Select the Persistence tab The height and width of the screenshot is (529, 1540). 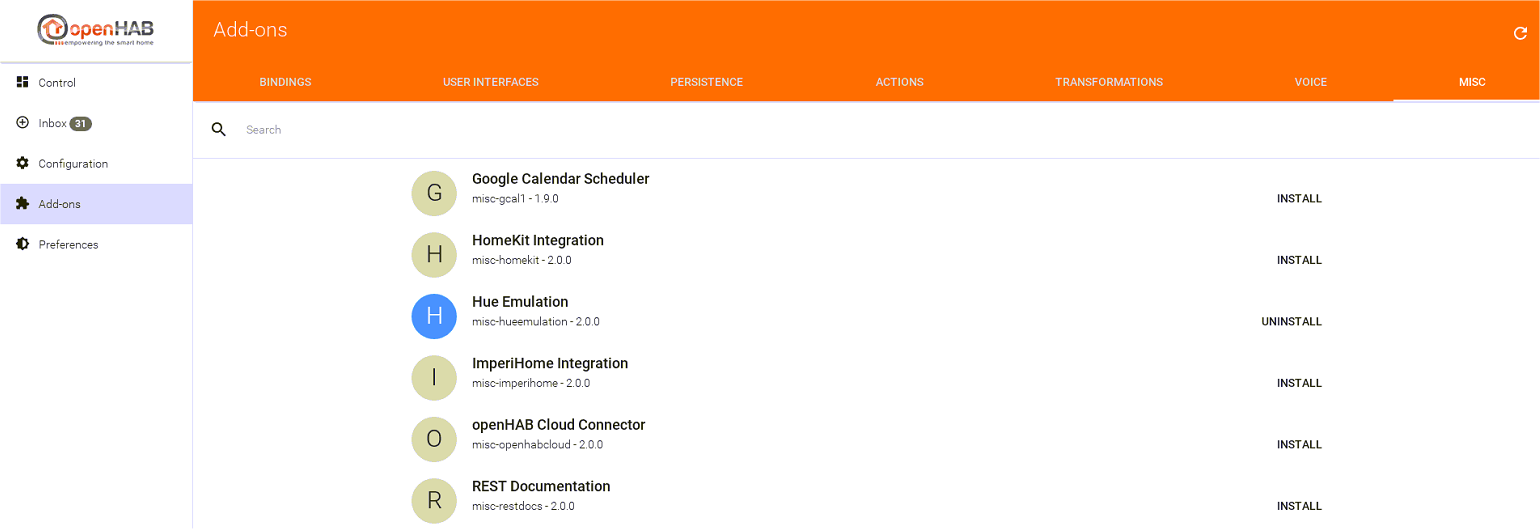706,82
